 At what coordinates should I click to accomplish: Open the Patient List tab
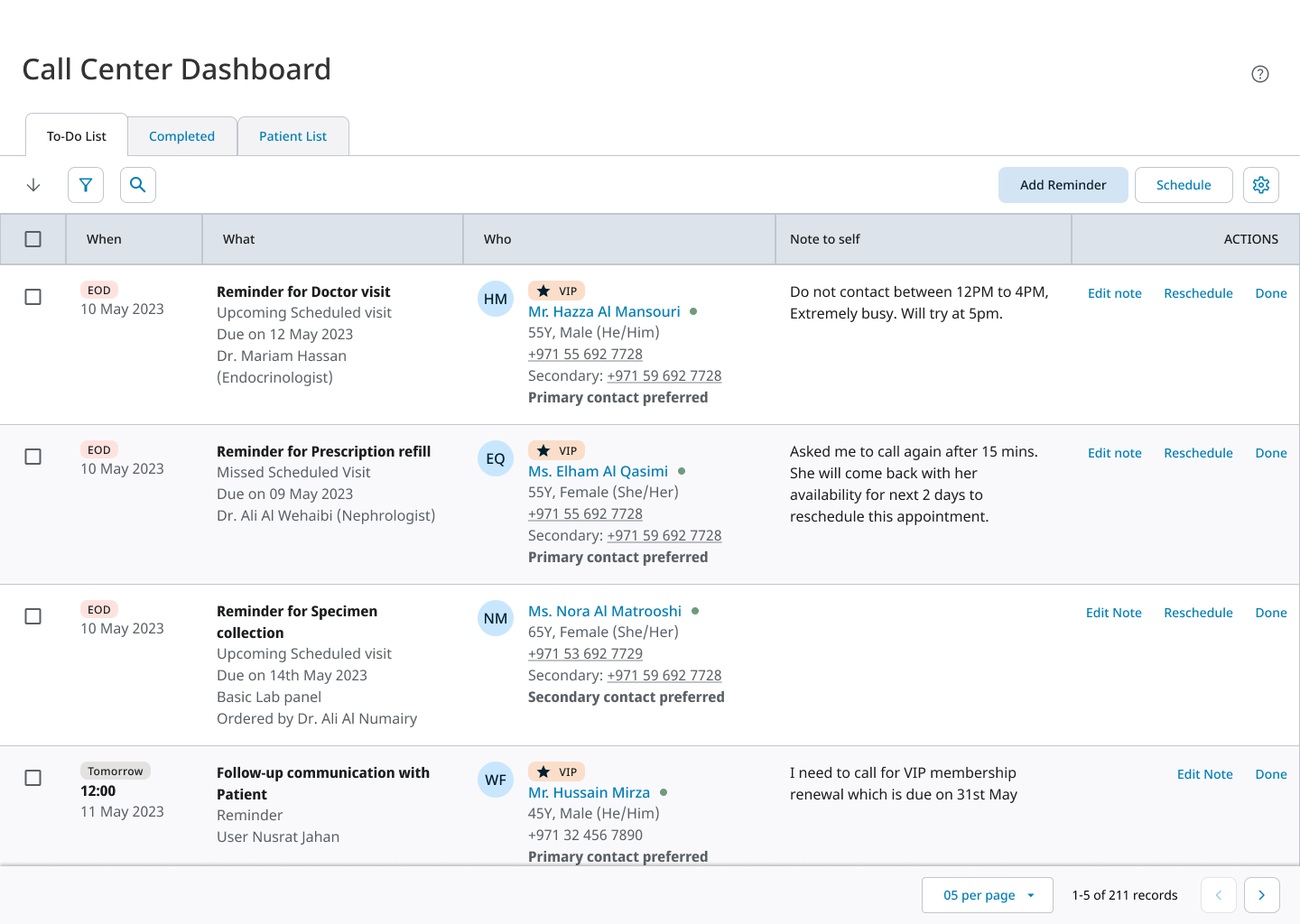(x=292, y=136)
